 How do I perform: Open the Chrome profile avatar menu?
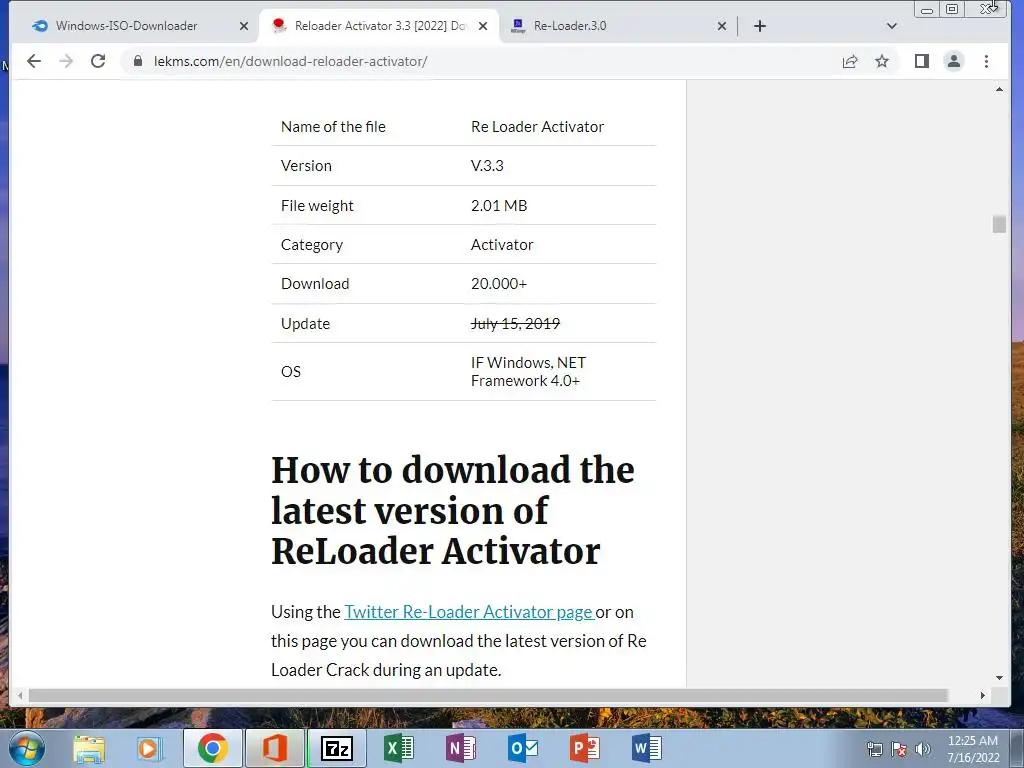[x=953, y=61]
